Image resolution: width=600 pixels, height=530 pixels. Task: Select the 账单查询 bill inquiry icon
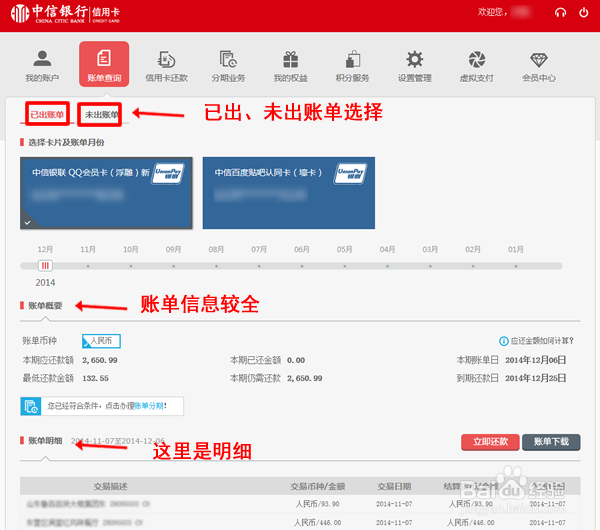pos(104,64)
